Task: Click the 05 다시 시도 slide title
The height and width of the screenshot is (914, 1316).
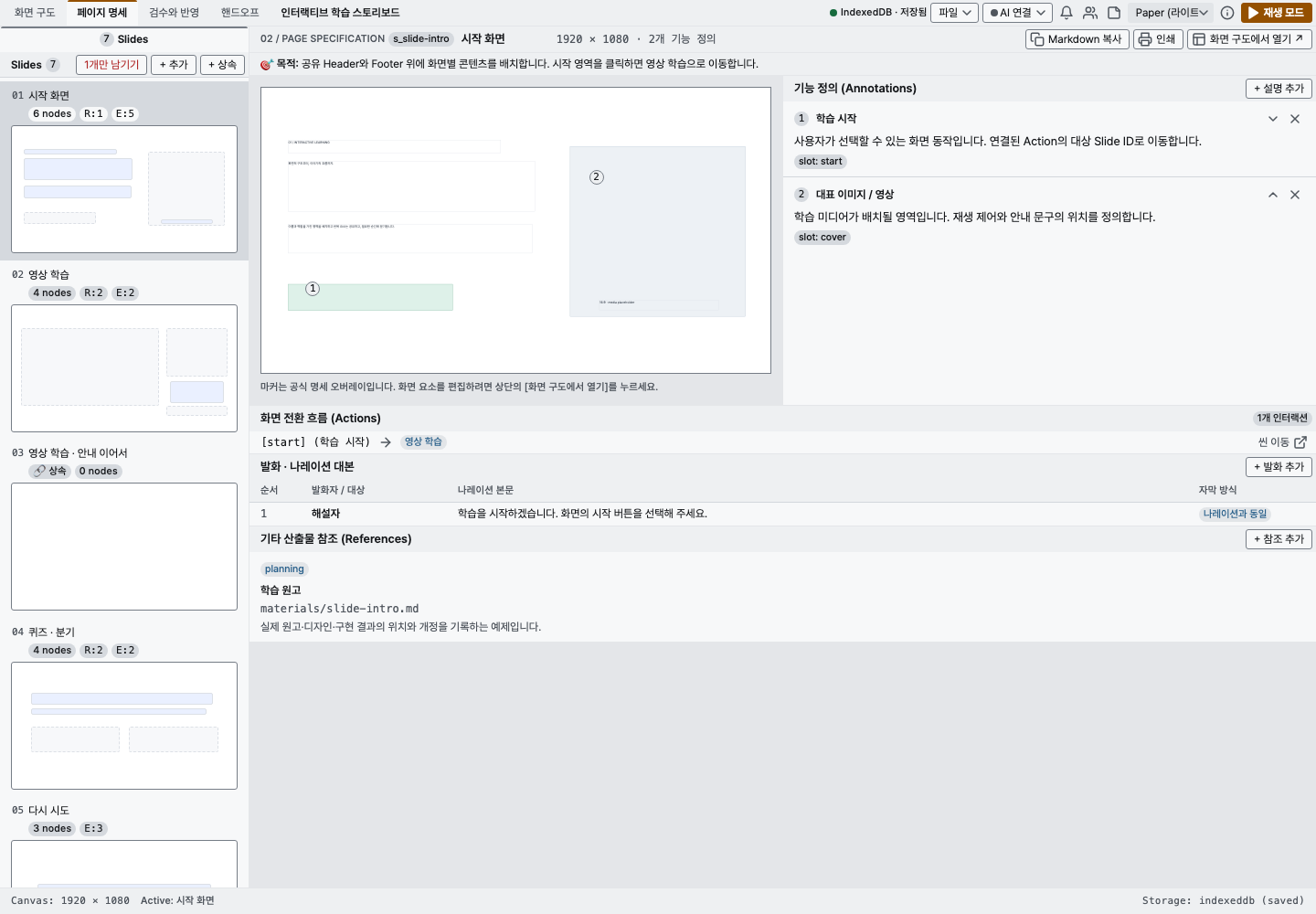Action: click(48, 811)
